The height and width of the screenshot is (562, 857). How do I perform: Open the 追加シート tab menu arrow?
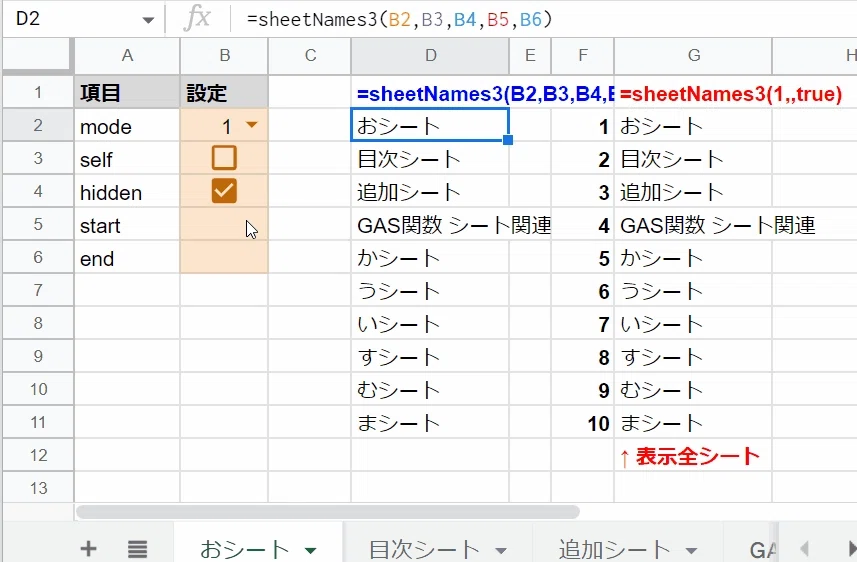tap(691, 551)
